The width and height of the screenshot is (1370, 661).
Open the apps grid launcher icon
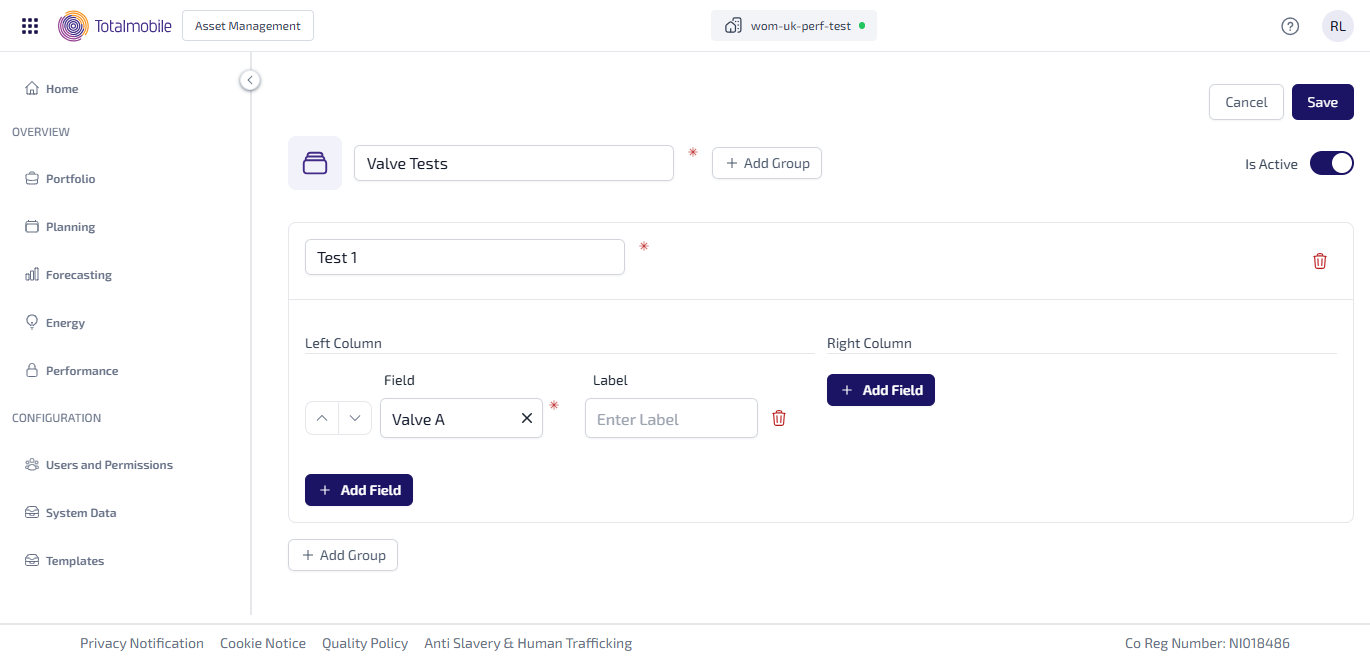[x=30, y=26]
